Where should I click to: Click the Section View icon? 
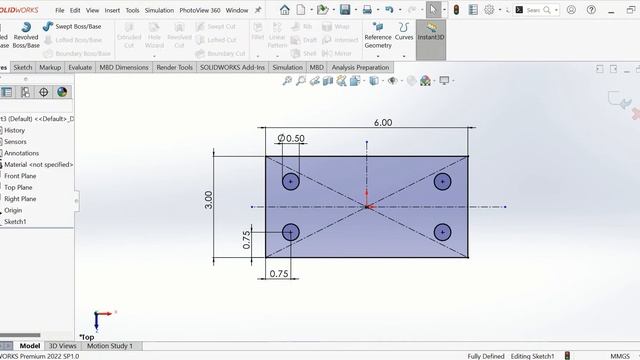(328, 81)
